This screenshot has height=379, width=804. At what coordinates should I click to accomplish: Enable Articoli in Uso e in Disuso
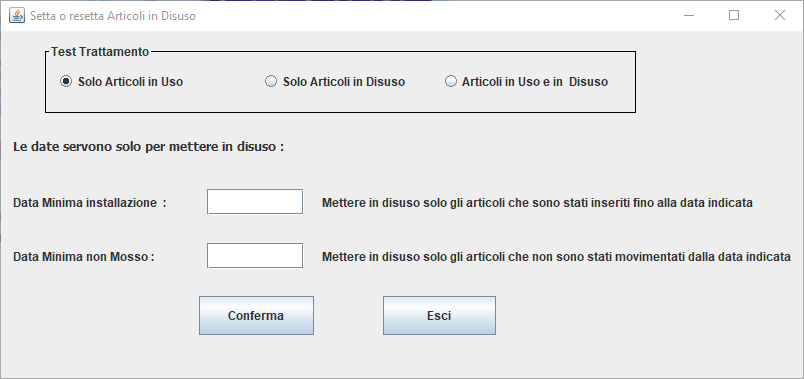[527, 82]
